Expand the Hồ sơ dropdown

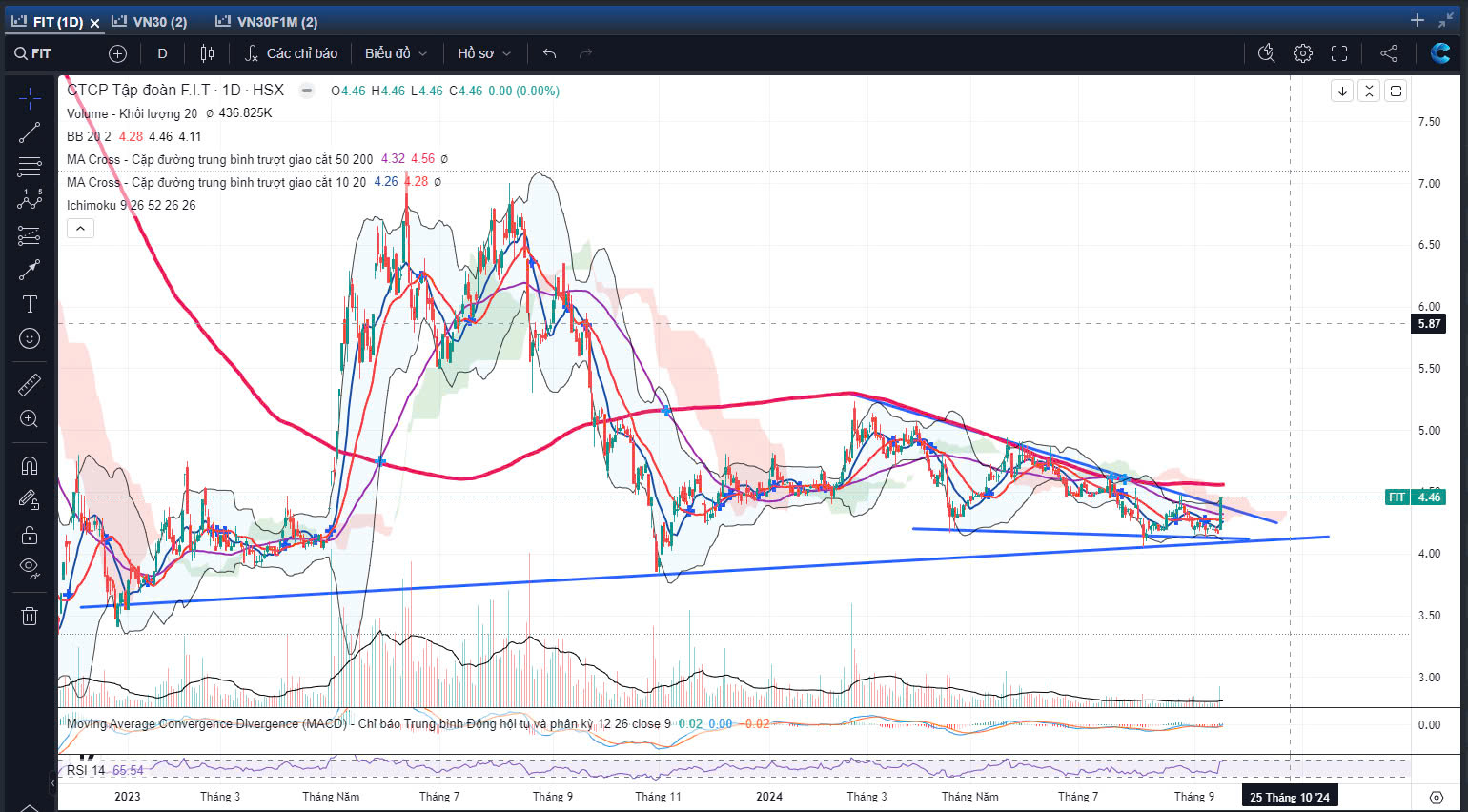484,53
